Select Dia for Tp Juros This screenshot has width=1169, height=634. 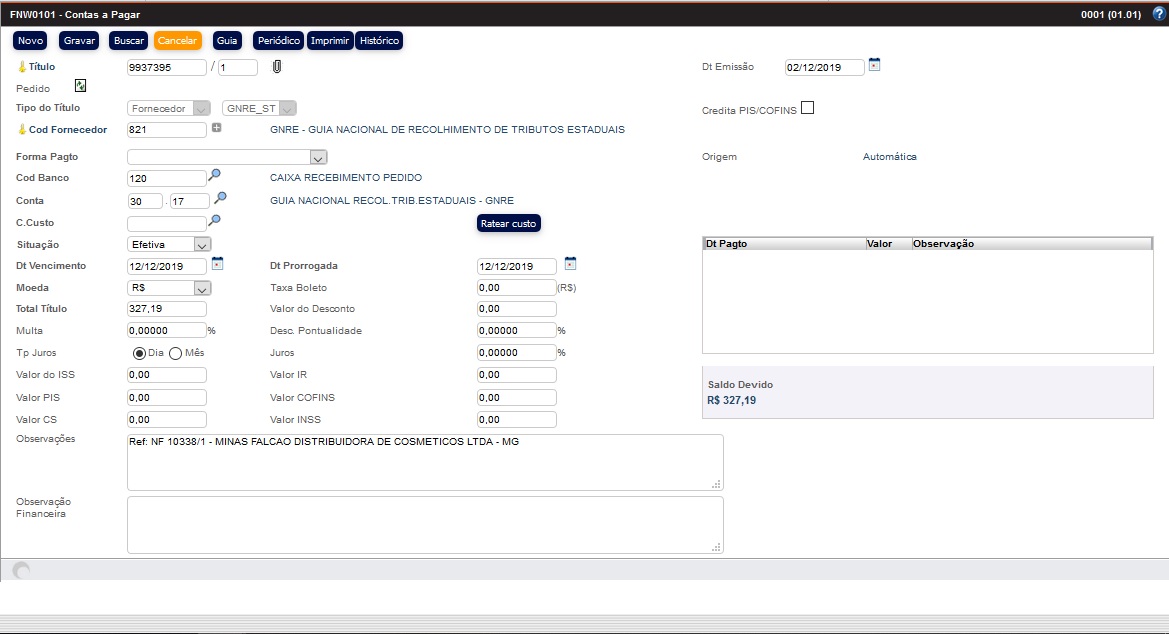click(x=140, y=353)
